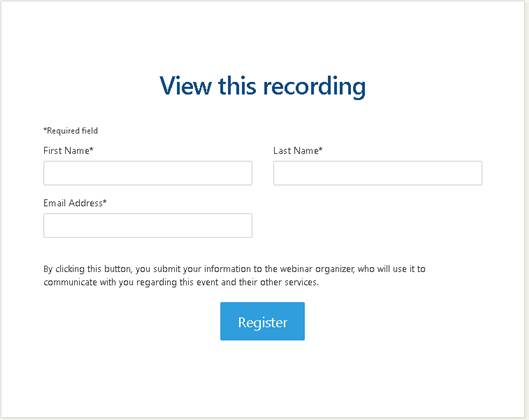
Task: Click the First Name input field
Action: 148,173
